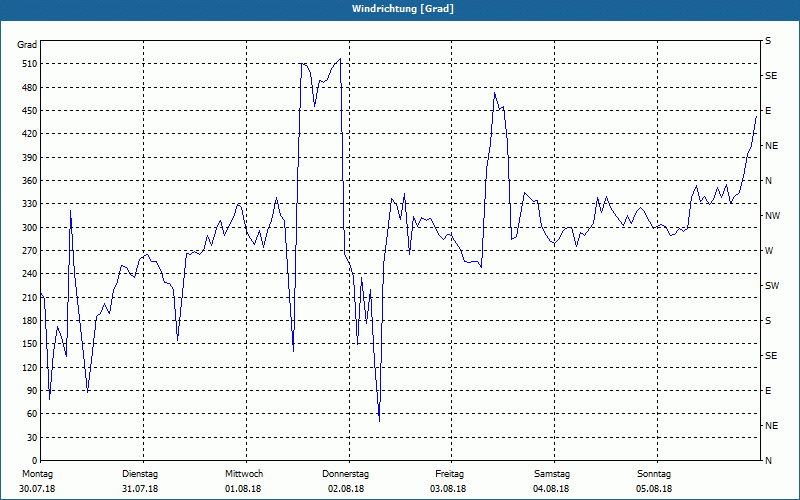Viewport: 800px width, 500px height.
Task: Select the 510 value on the degree axis
Action: pyautogui.click(x=30, y=64)
